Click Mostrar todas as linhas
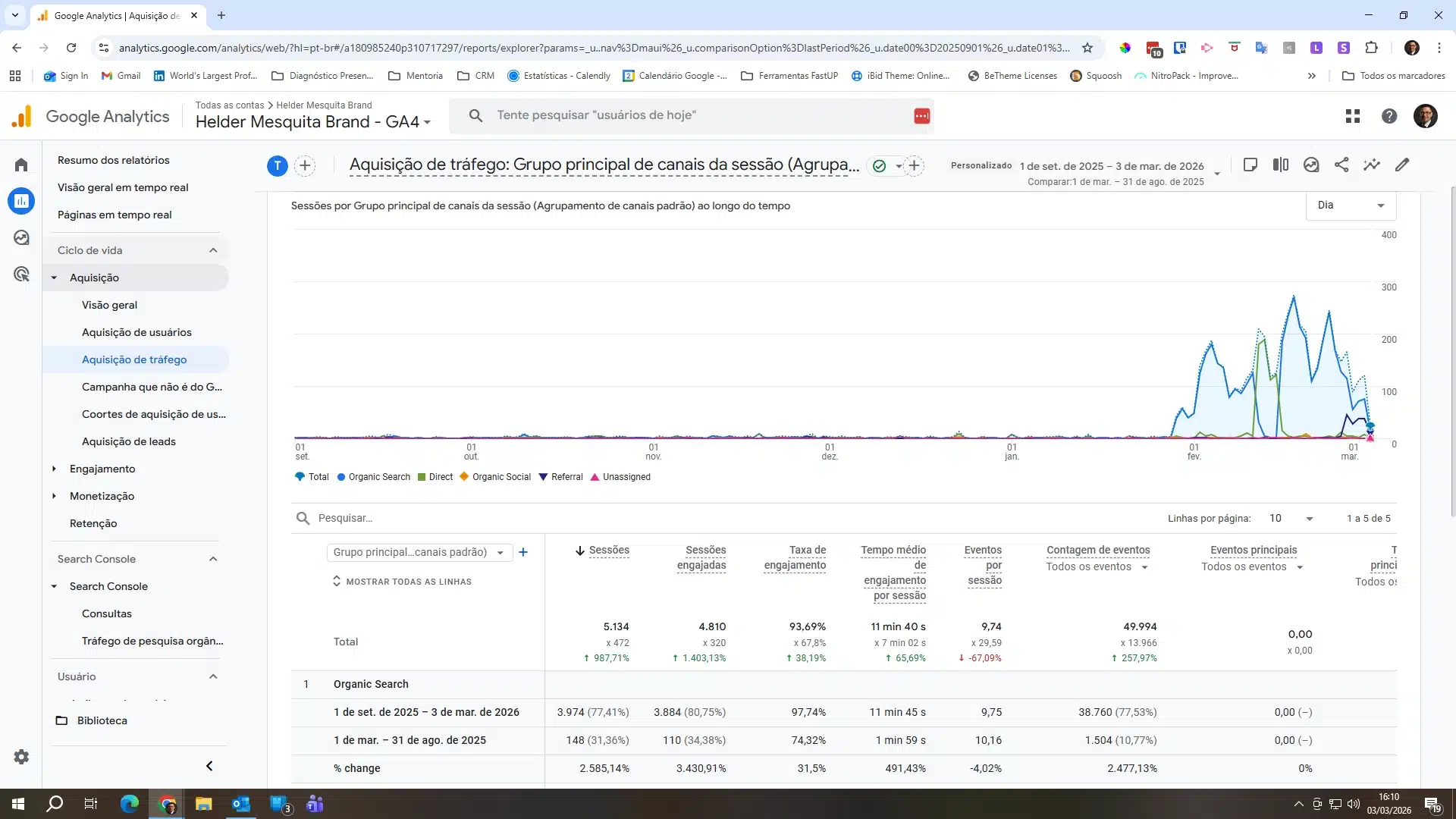1456x819 pixels. pos(402,582)
